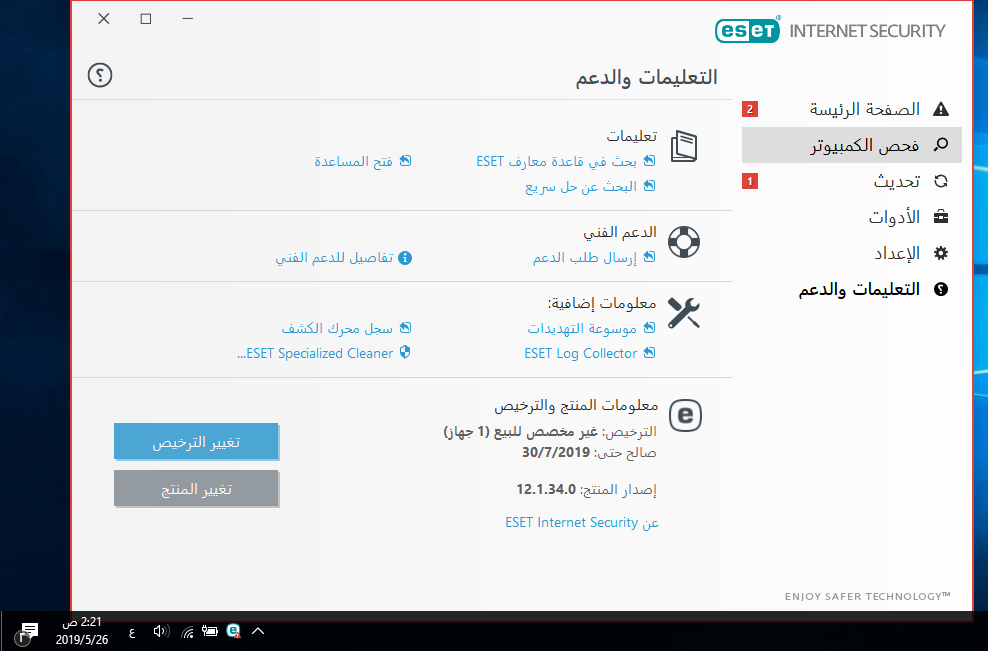Click info icon next to تفاصيل للدعم الفني
The width and height of the screenshot is (988, 651).
pyautogui.click(x=405, y=257)
